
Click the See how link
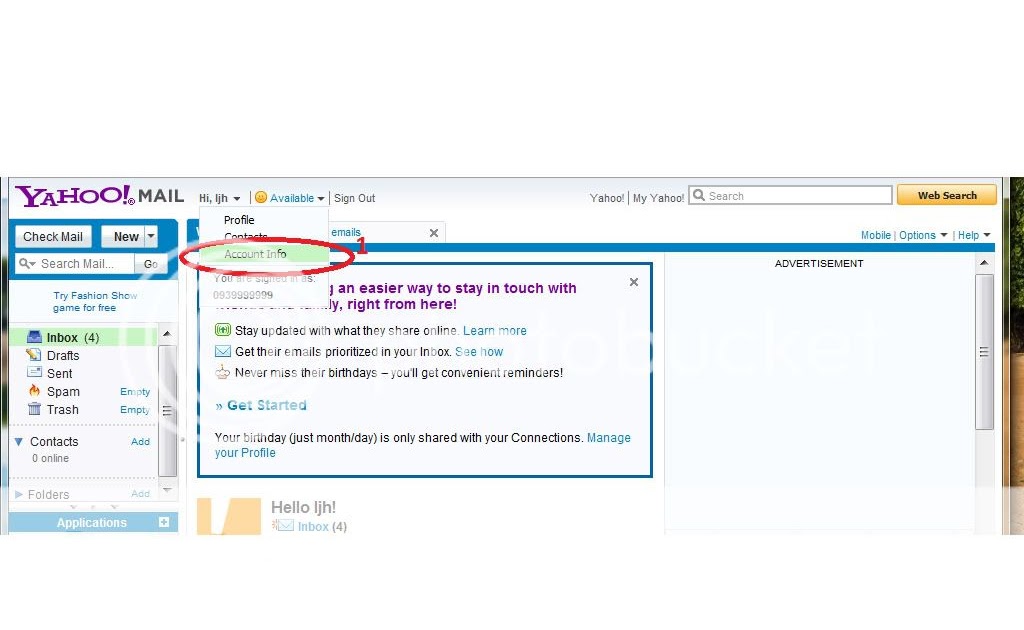479,351
